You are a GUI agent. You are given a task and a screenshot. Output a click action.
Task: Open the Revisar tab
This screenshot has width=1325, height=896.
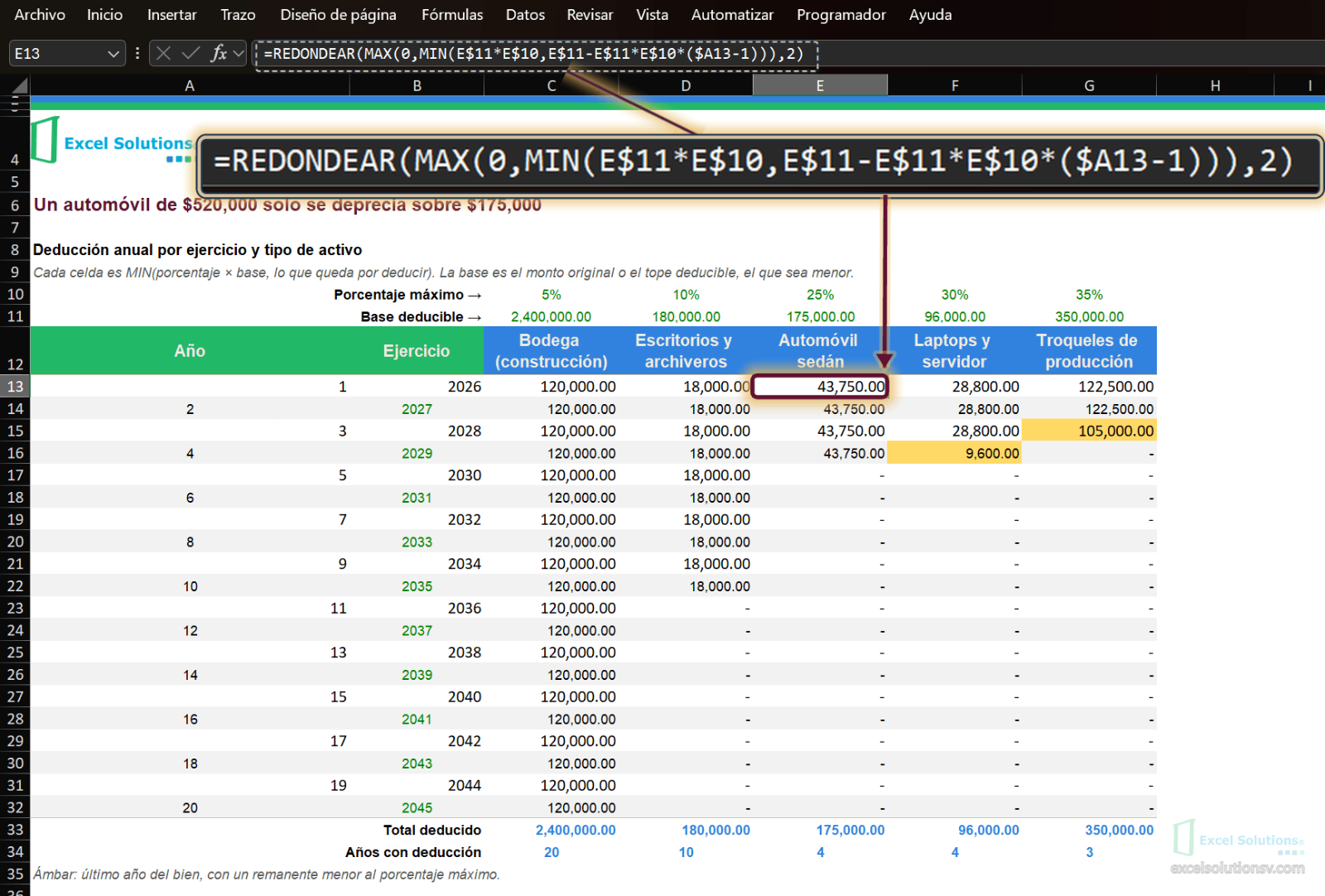click(590, 15)
